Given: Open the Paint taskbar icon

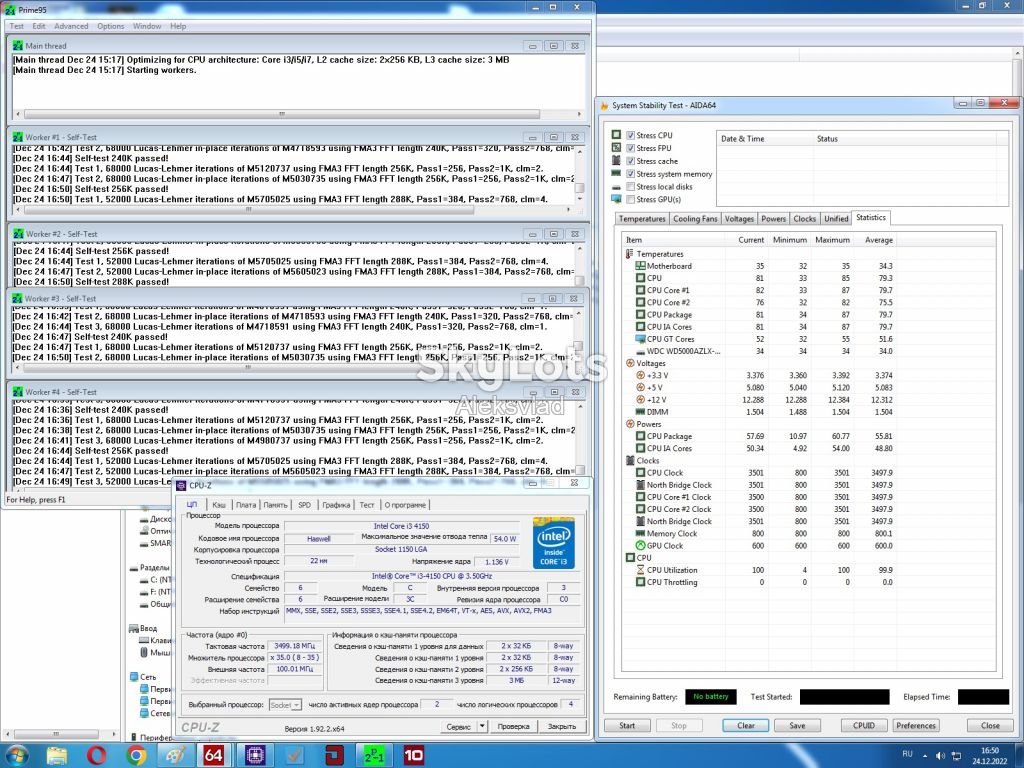Looking at the screenshot, I should pyautogui.click(x=175, y=756).
